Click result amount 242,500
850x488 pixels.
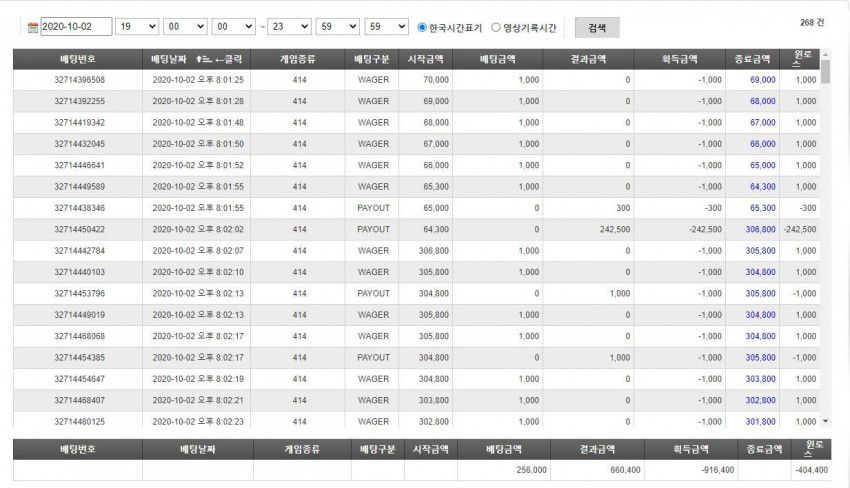(615, 229)
